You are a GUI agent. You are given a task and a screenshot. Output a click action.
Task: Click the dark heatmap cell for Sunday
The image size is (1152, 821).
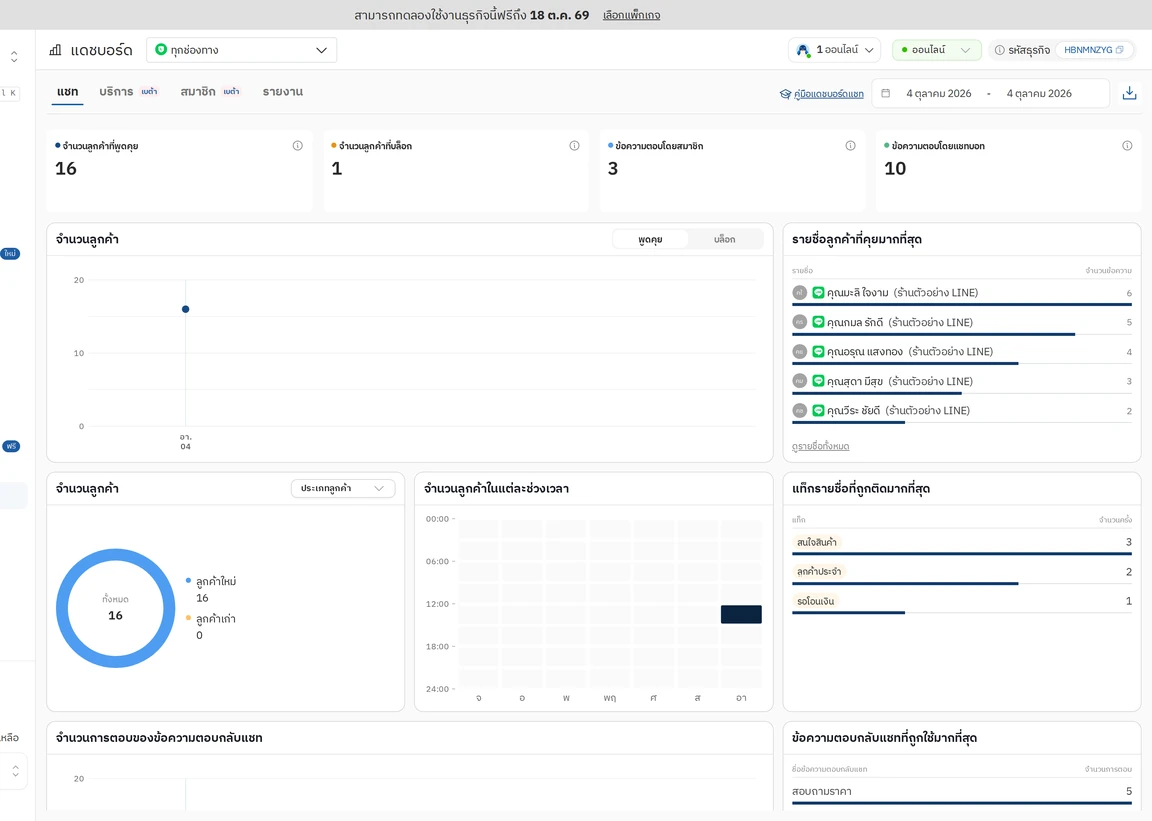(x=741, y=614)
